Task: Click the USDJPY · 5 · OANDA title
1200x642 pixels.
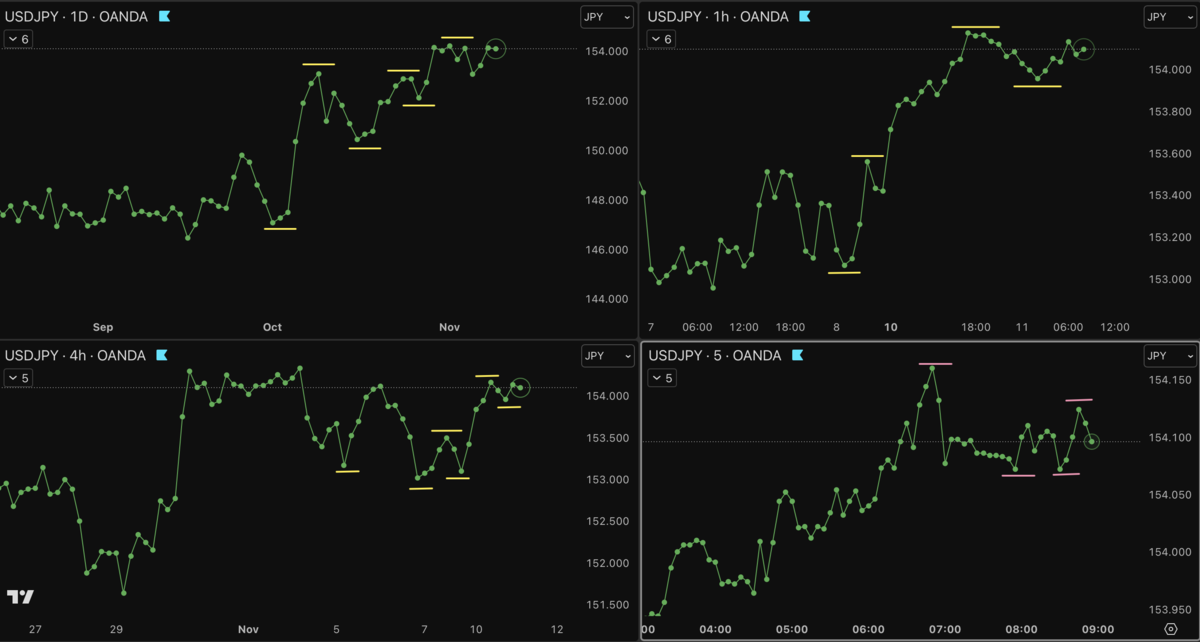Action: [716, 356]
